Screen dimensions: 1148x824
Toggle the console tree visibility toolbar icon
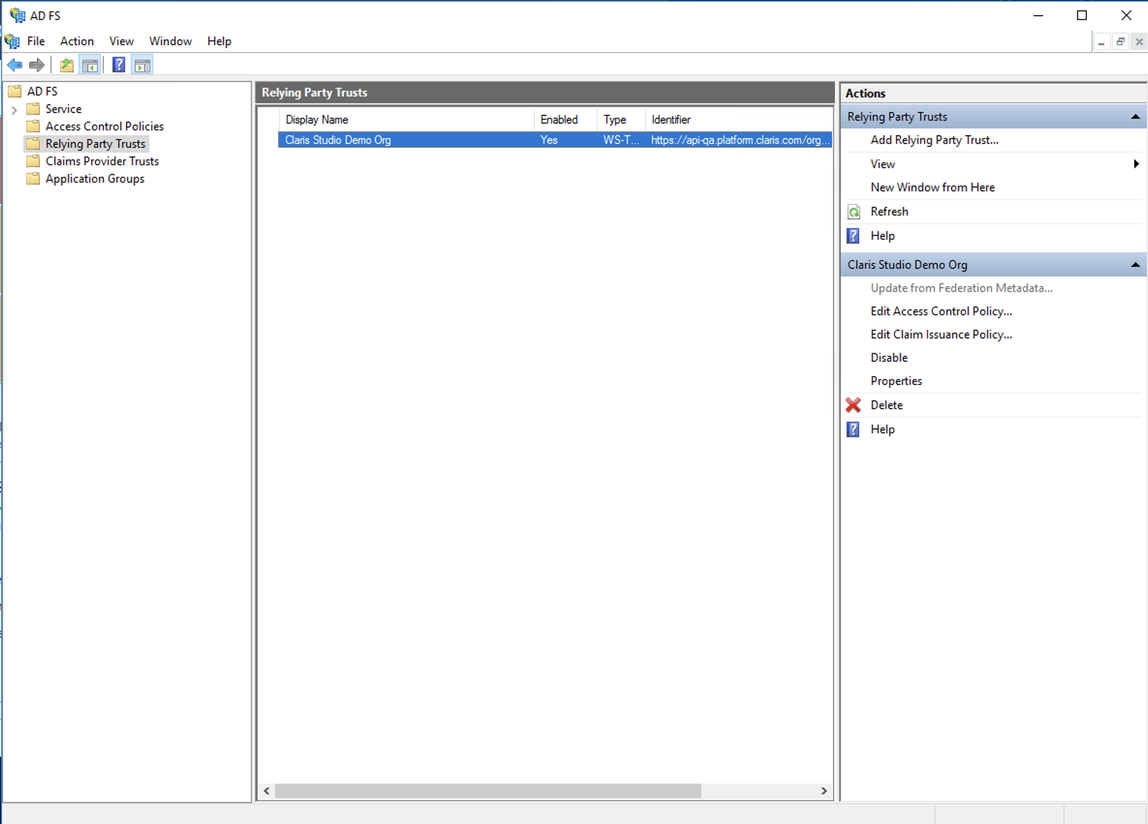coord(90,64)
